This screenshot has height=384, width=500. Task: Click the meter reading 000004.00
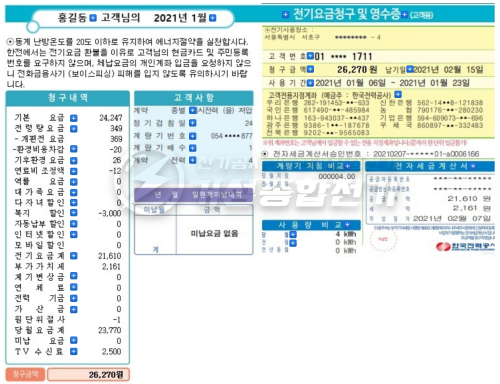[337, 176]
